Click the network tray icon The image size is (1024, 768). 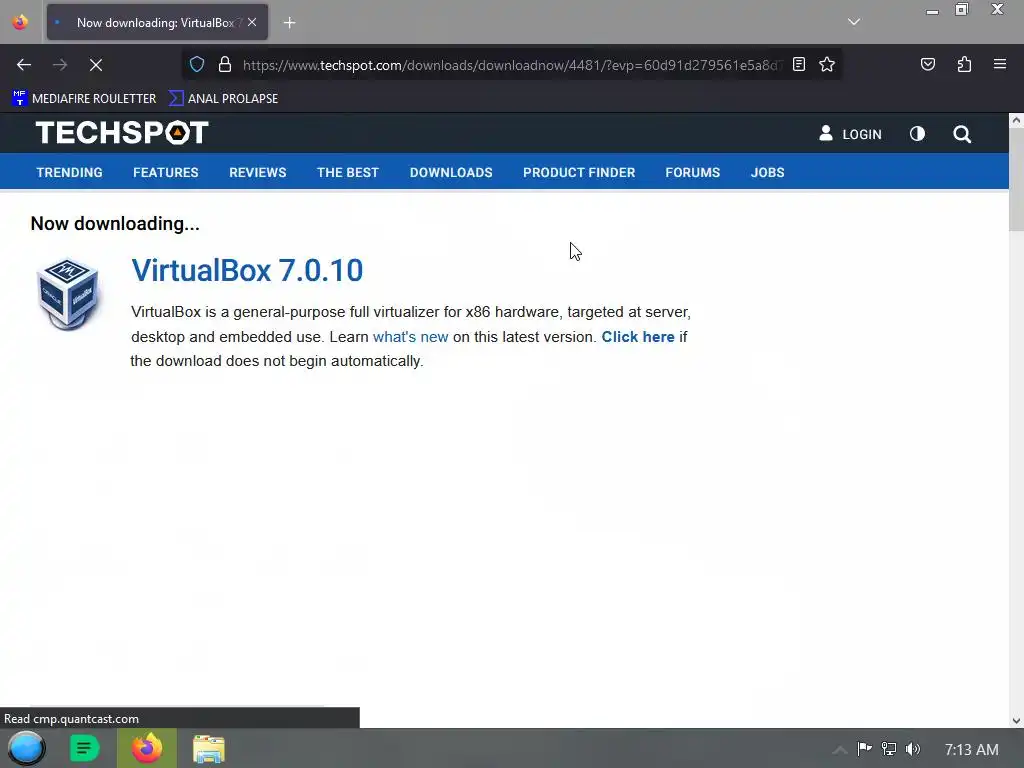pos(889,748)
